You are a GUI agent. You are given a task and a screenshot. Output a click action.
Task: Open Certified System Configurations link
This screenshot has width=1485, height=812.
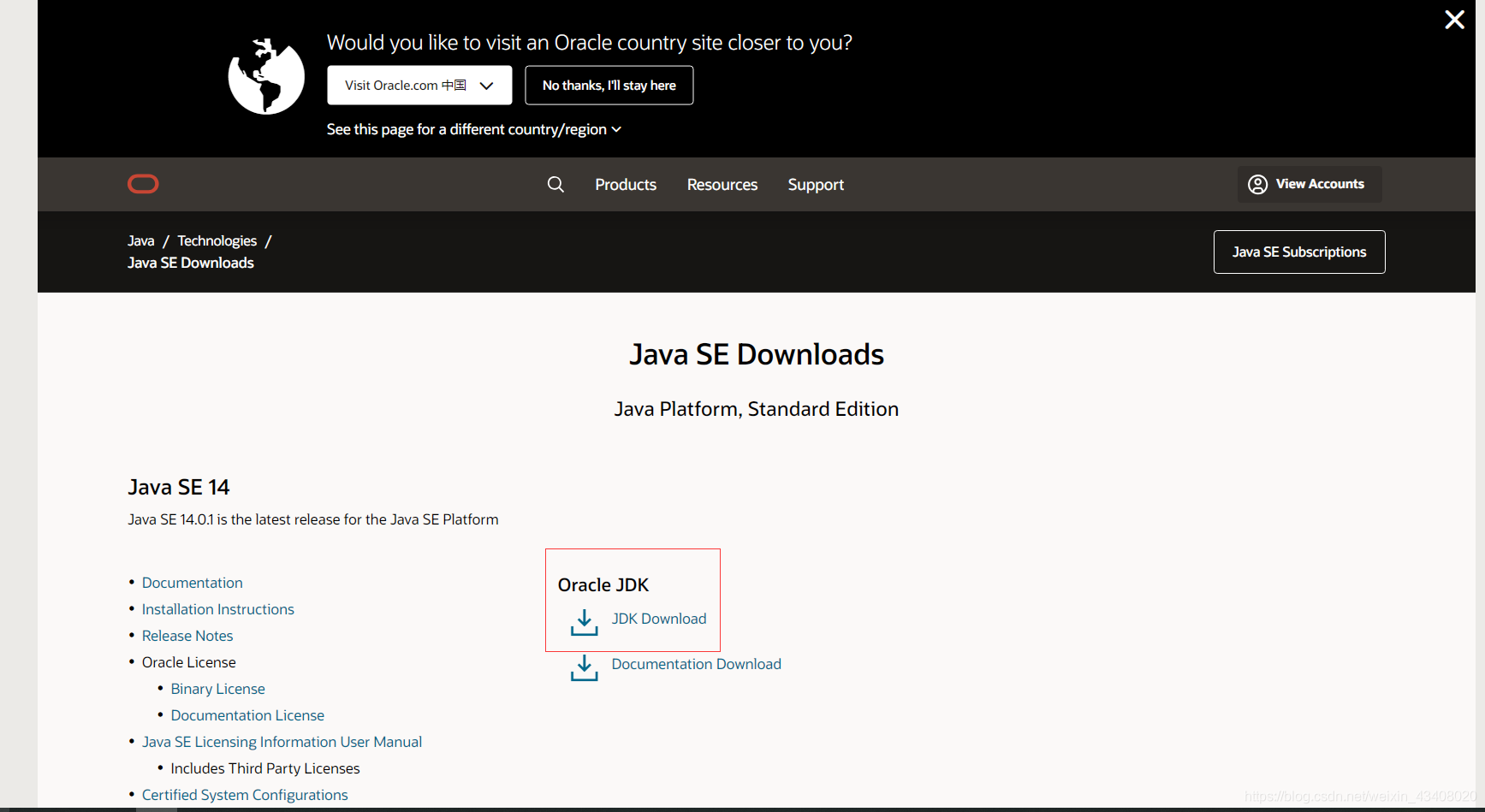coord(245,795)
